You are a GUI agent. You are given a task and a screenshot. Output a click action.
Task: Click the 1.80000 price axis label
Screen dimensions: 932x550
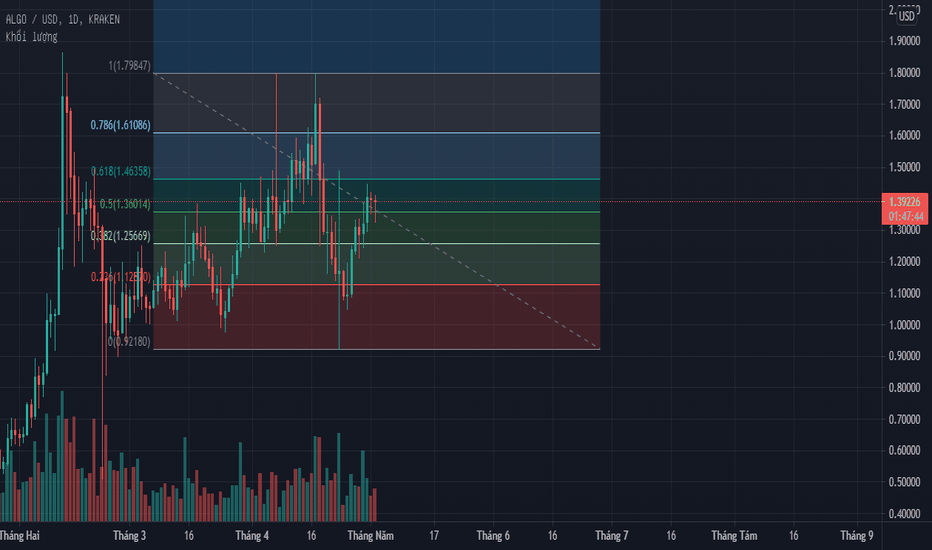tap(905, 73)
